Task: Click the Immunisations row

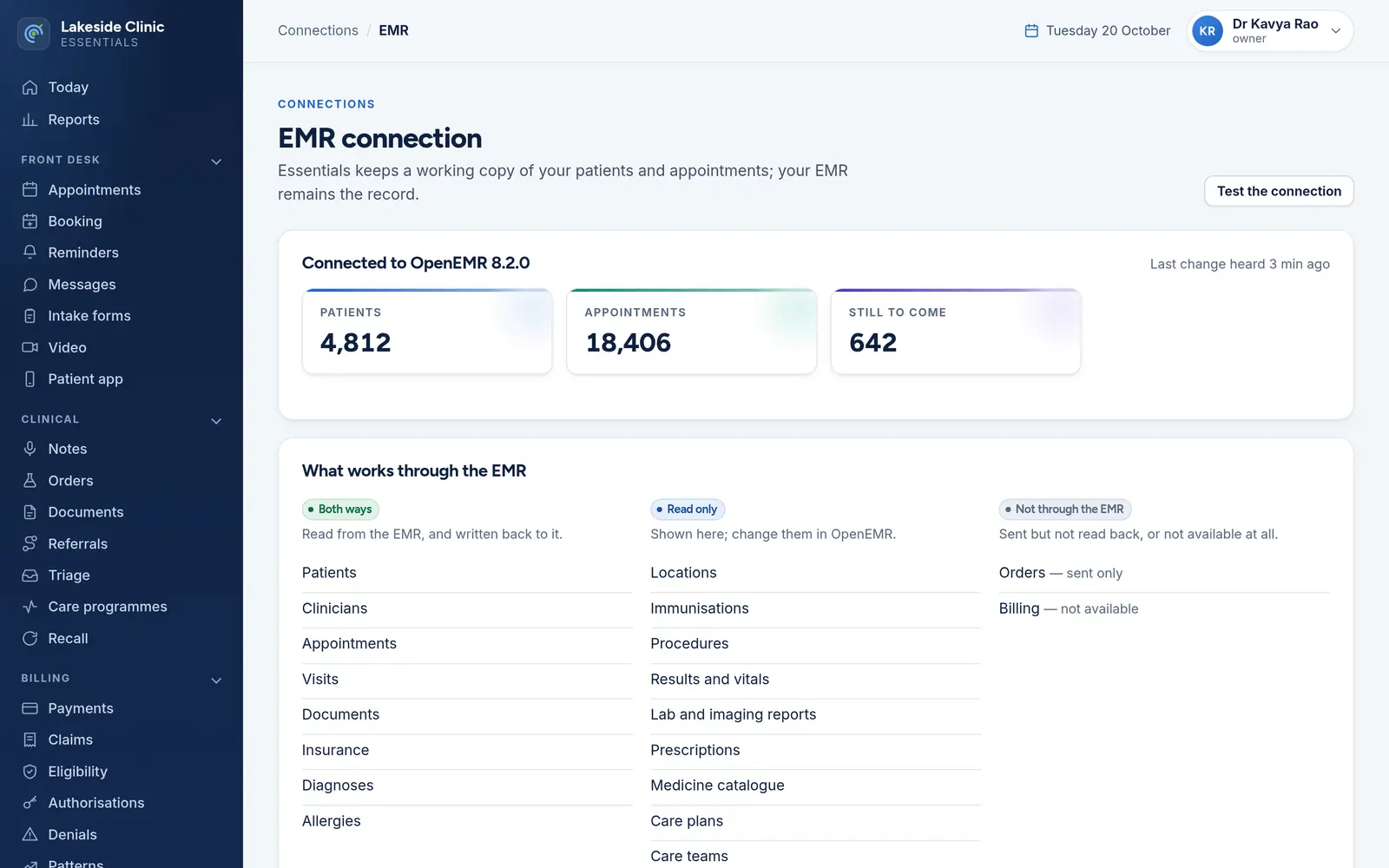Action: coord(815,608)
